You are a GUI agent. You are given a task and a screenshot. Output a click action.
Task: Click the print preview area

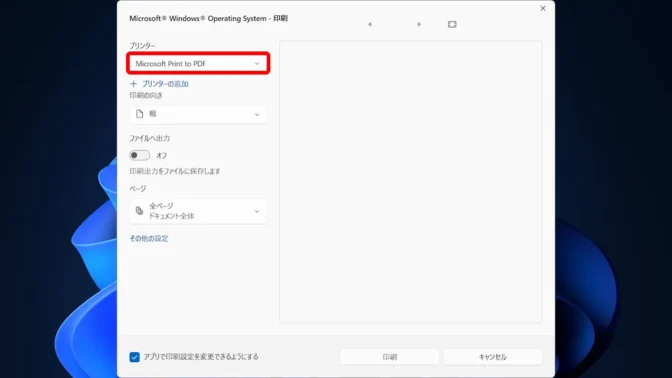pyautogui.click(x=411, y=182)
